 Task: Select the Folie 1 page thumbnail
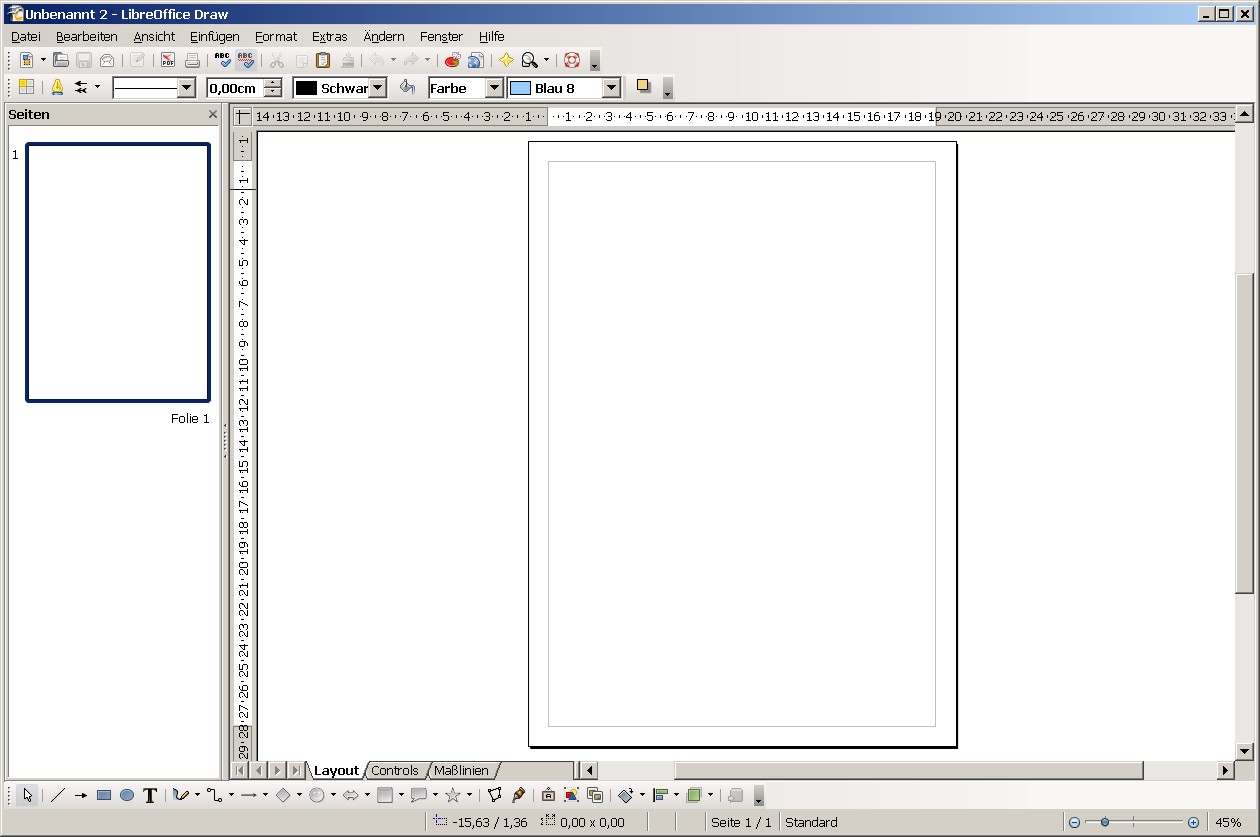[x=117, y=272]
